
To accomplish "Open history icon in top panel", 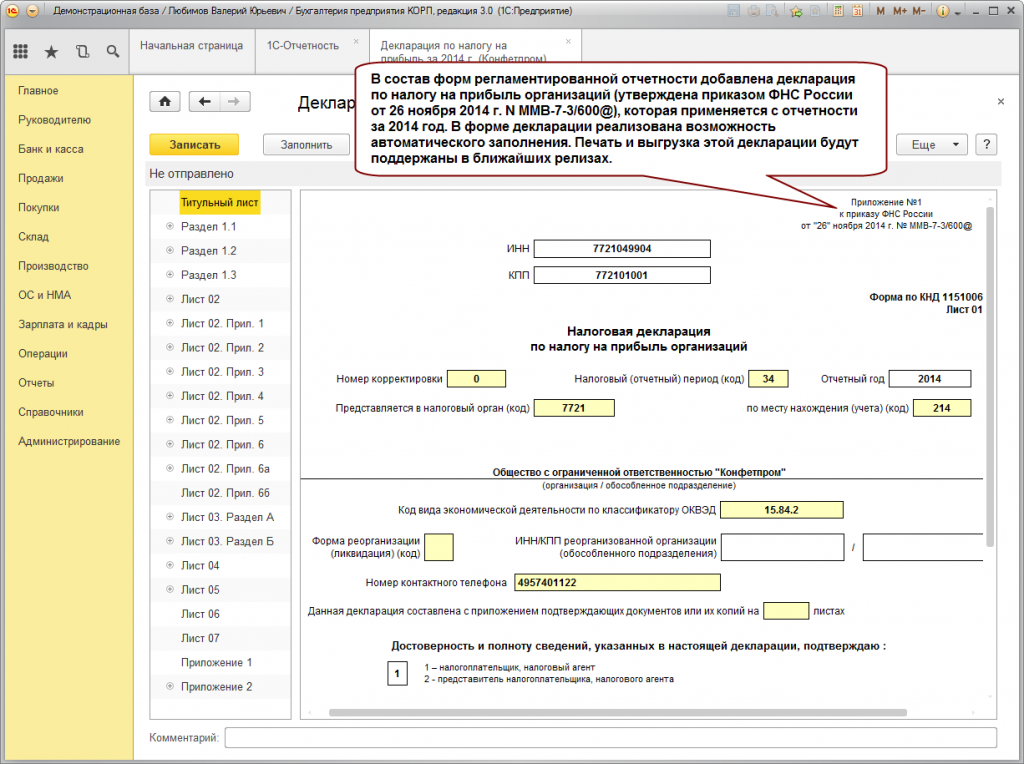I will (x=82, y=52).
